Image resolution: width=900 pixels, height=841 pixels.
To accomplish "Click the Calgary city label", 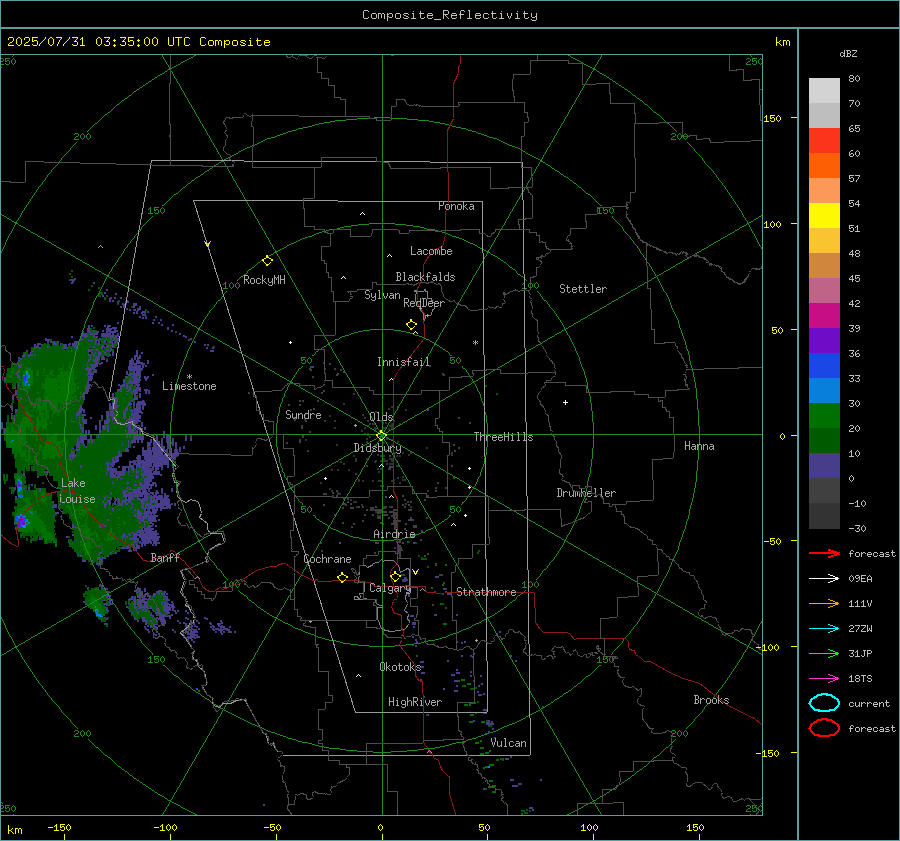I will point(390,588).
